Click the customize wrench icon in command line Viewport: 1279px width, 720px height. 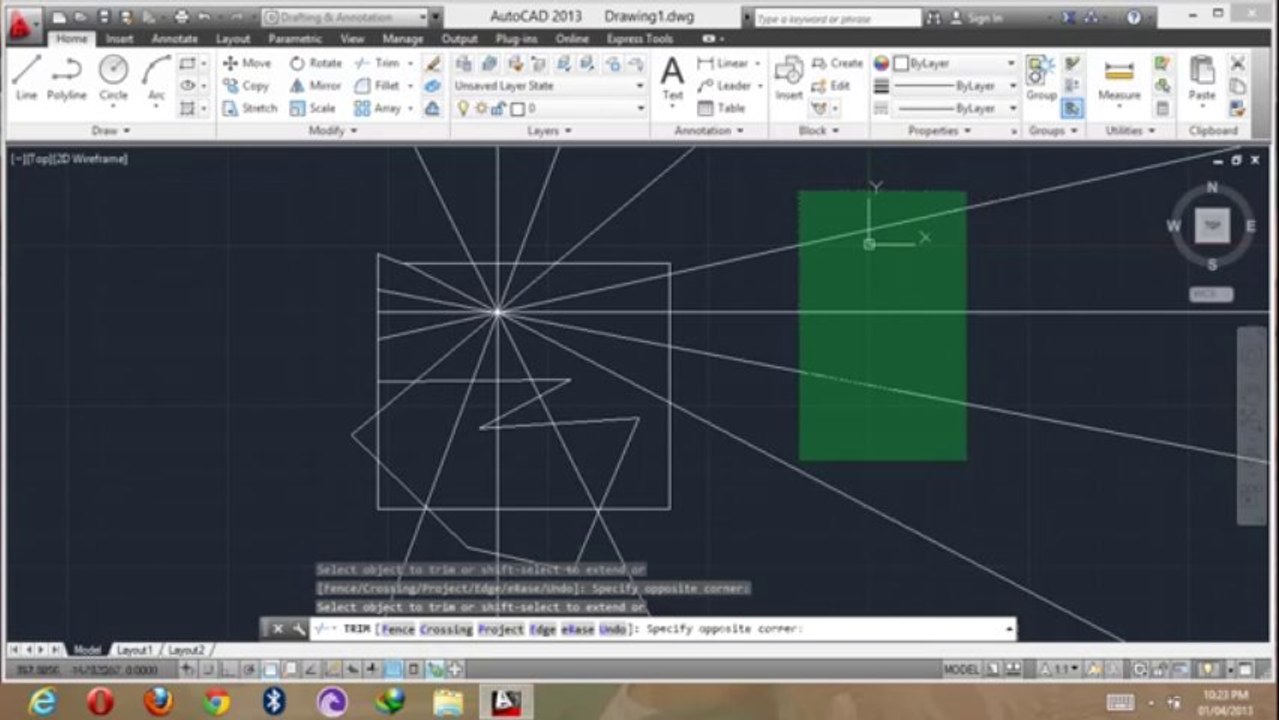click(298, 629)
